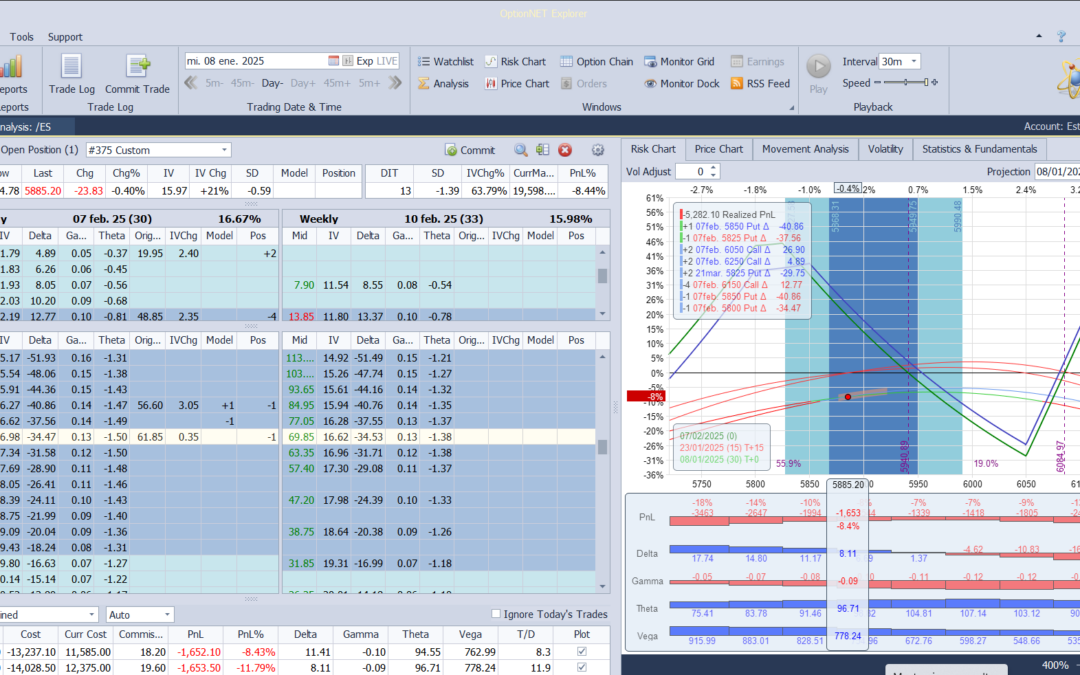This screenshot has width=1080, height=675.
Task: Switch to the Risk Chart tab
Action: click(653, 149)
